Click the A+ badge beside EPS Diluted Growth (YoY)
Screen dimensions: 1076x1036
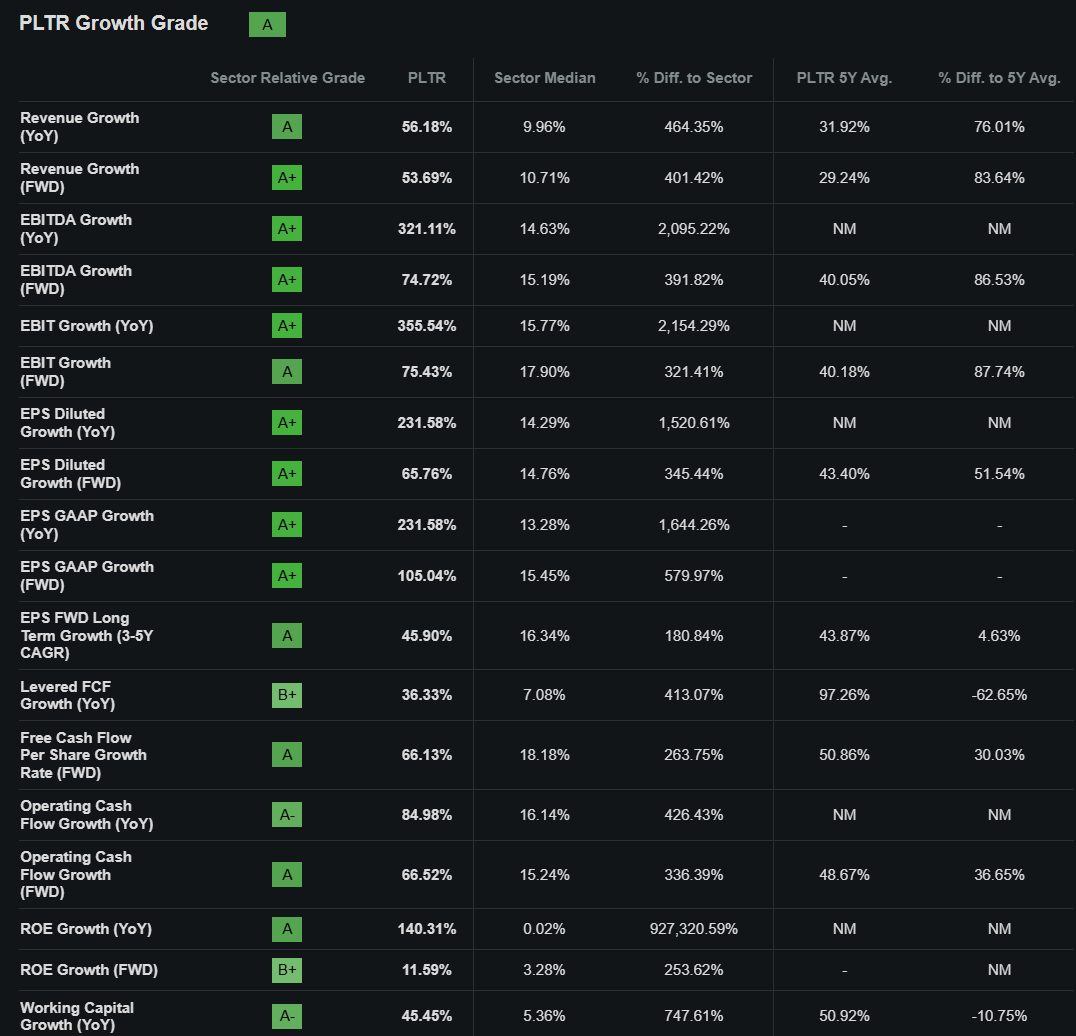[287, 422]
